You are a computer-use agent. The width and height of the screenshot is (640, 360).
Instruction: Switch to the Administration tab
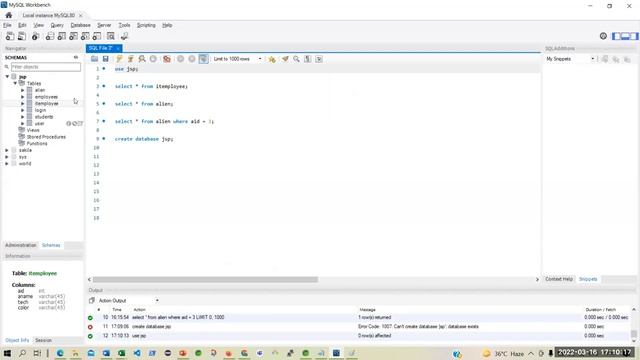coord(21,245)
